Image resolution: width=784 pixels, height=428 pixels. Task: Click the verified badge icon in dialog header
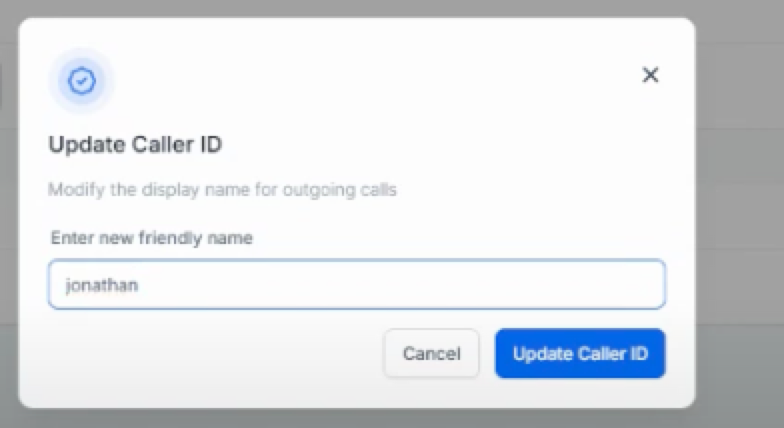(82, 81)
